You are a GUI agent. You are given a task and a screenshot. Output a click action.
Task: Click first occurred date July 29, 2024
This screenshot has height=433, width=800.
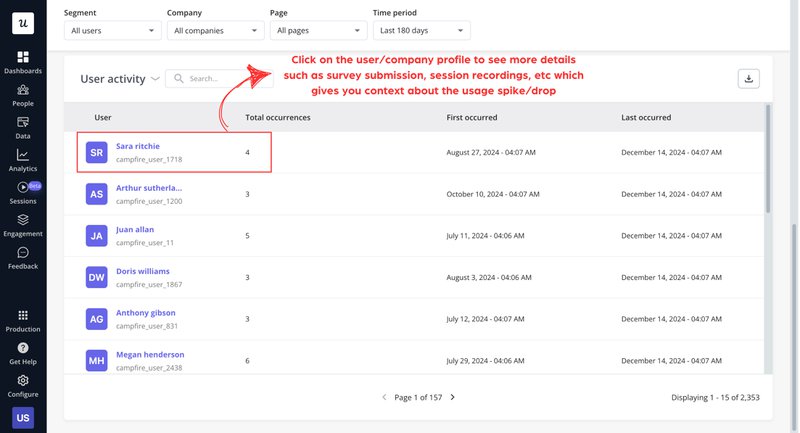click(485, 361)
